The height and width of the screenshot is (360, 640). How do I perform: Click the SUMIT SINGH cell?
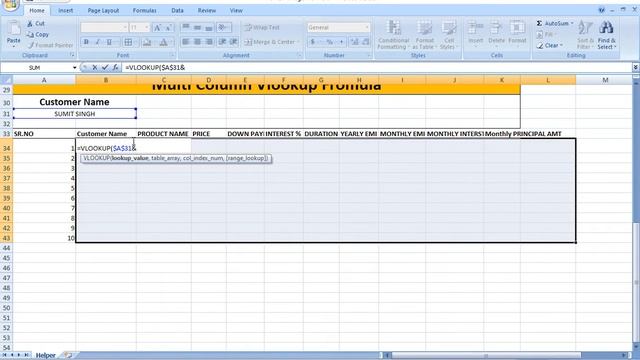pyautogui.click(x=75, y=114)
